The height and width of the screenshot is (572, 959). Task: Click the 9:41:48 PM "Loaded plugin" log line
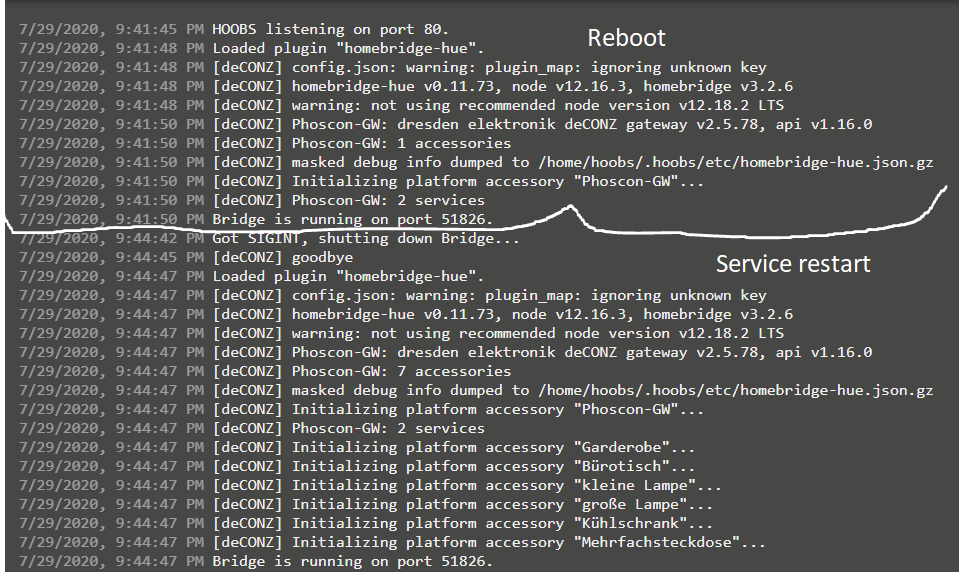pos(348,49)
